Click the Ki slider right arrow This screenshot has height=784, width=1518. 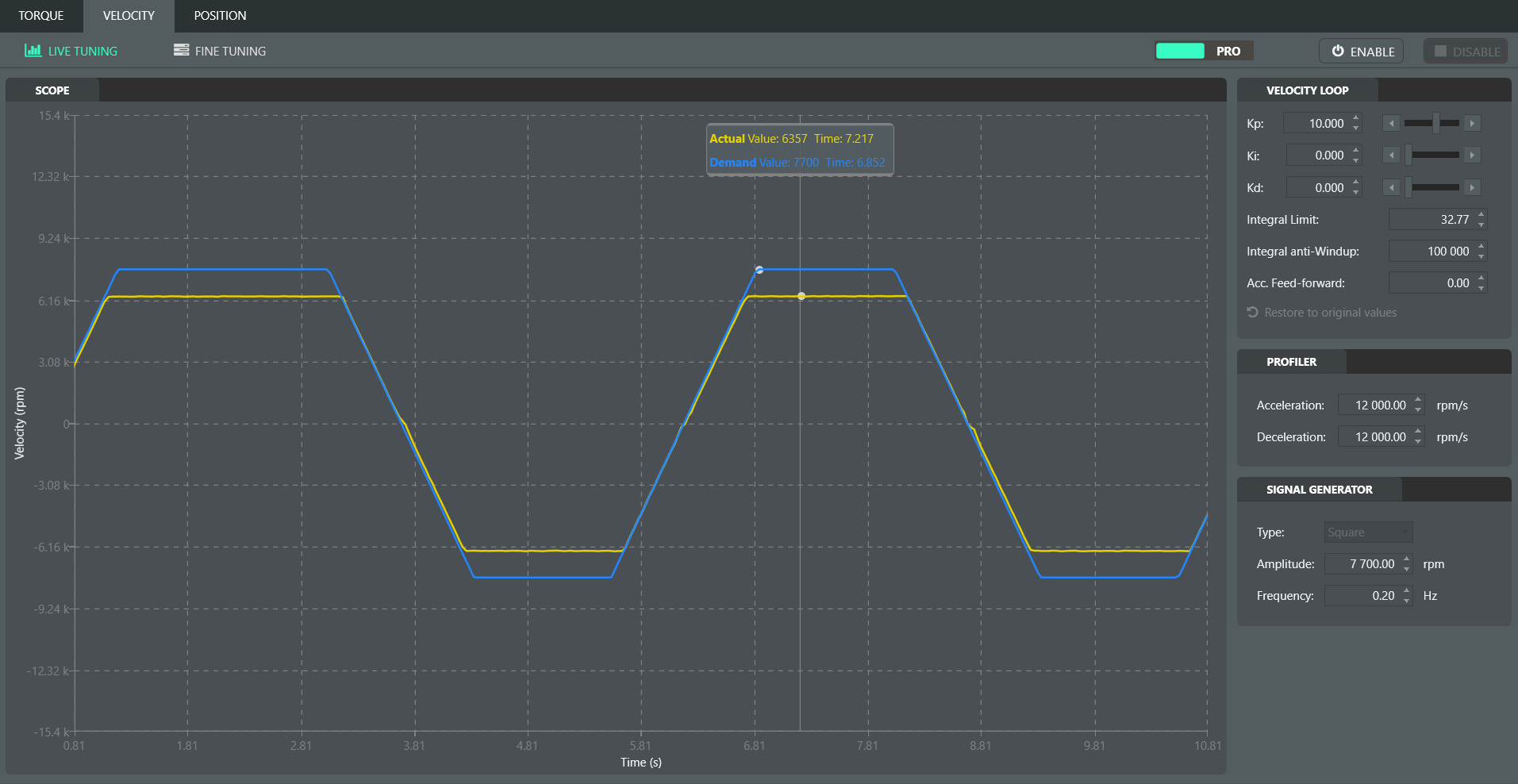1473,156
